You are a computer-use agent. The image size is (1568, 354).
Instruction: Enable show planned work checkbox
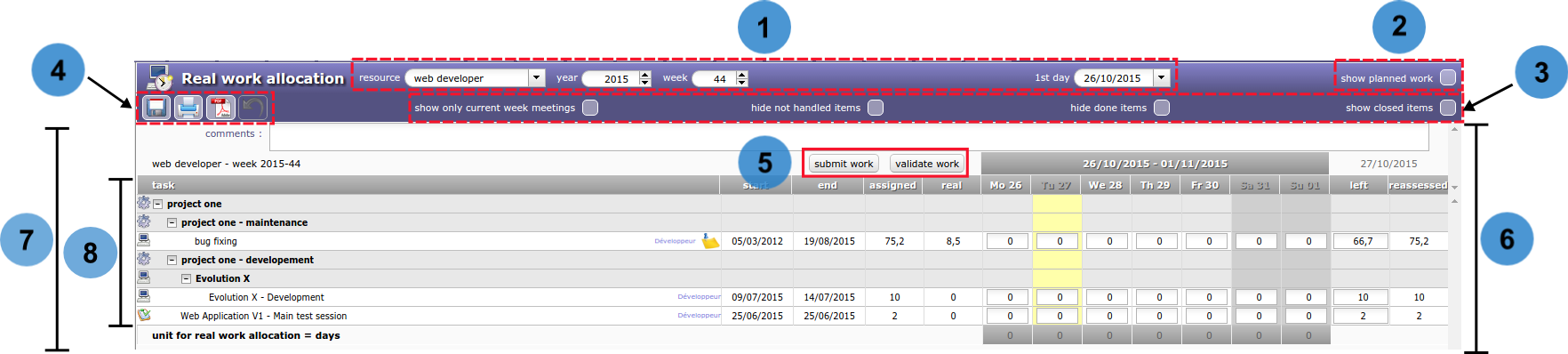(1448, 77)
